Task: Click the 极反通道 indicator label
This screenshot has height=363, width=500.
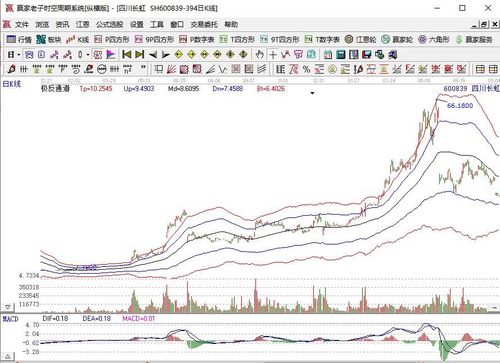Action: tap(55, 88)
